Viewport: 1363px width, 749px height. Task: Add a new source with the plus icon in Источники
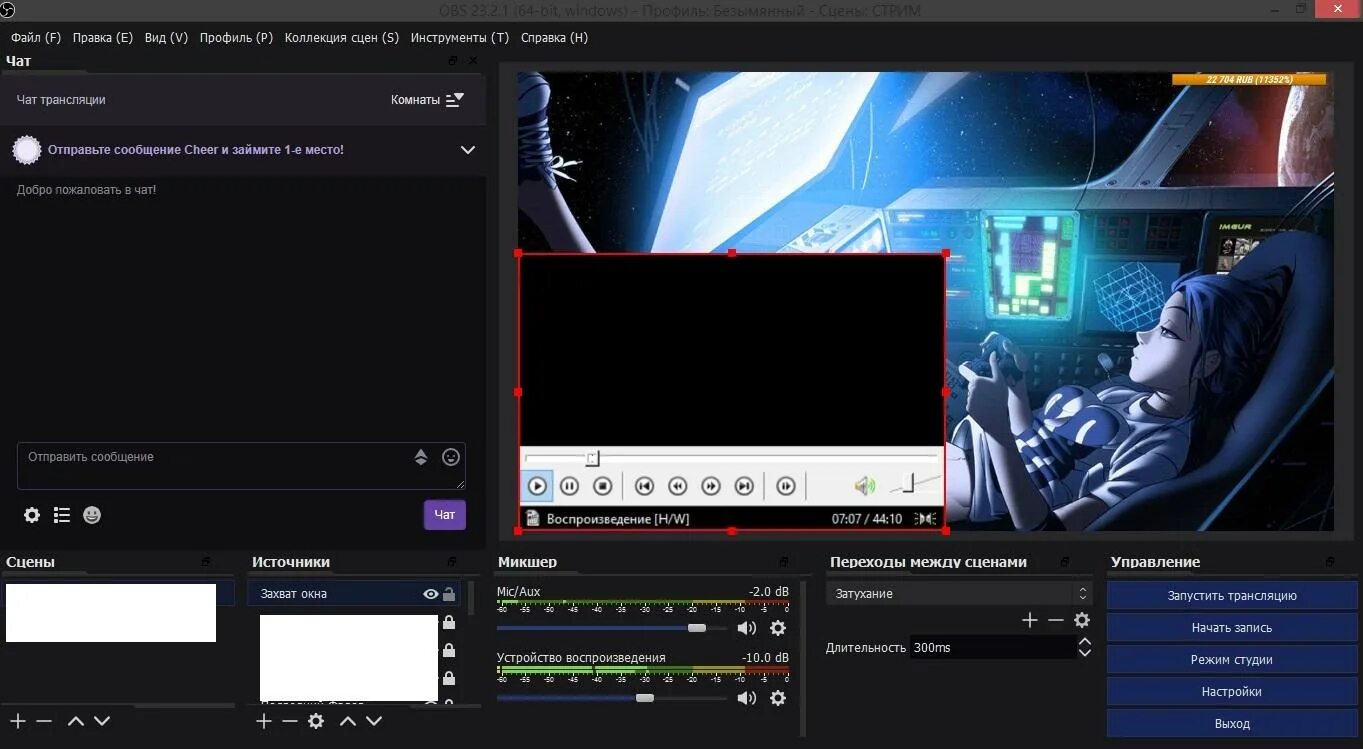tap(264, 721)
